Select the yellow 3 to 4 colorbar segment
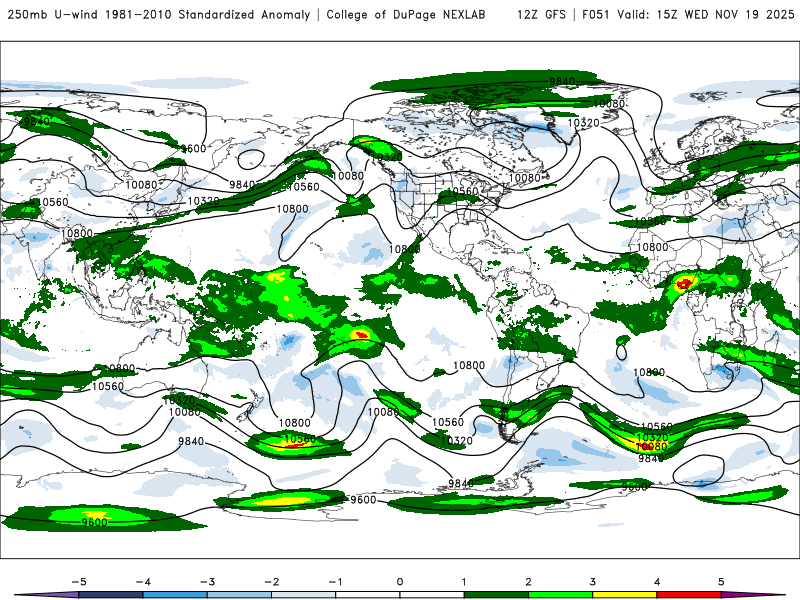Viewport: 800px width, 600px height. coord(624,595)
